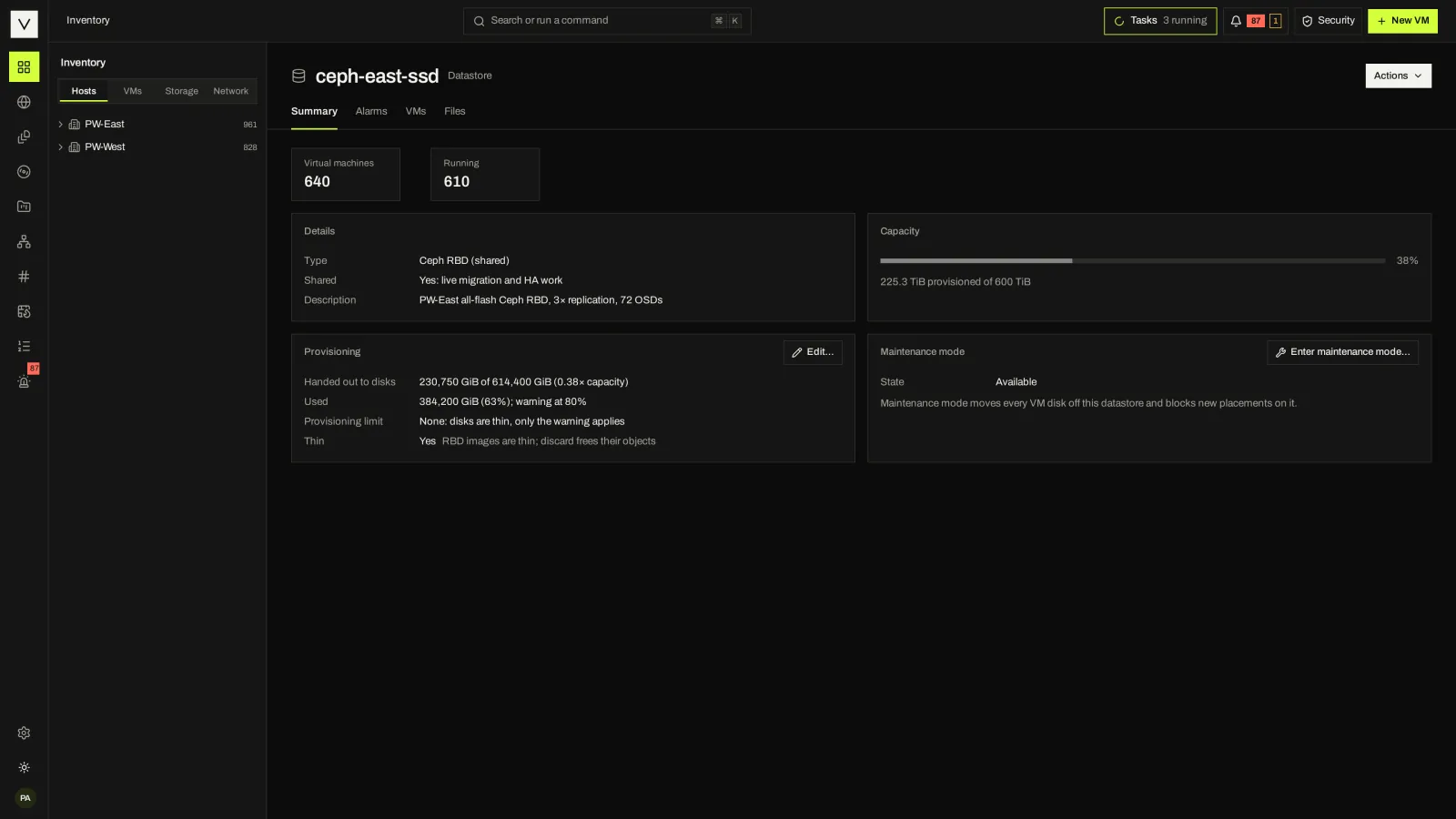Switch to the Network inventory tab
Screen dimensions: 1456x819
231,91
